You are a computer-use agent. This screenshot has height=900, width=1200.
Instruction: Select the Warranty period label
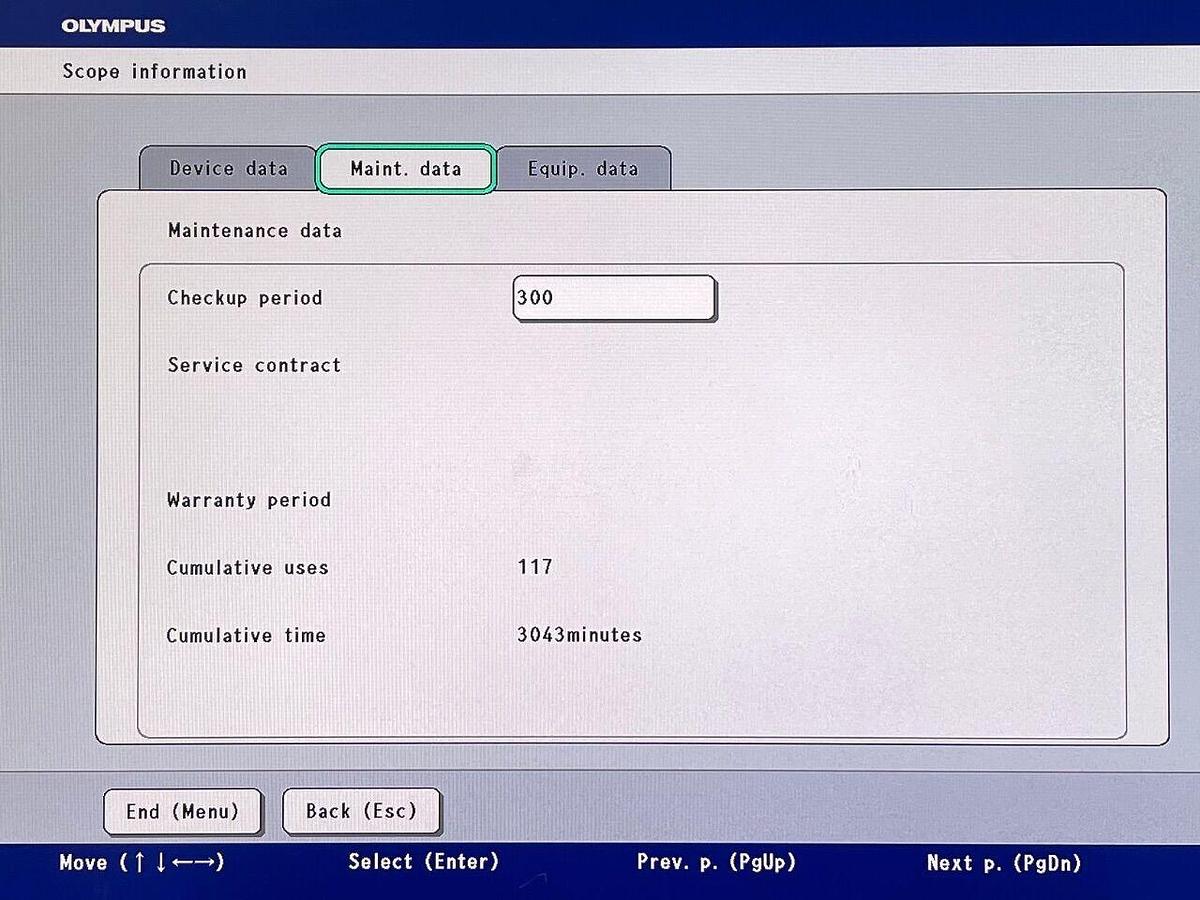(x=249, y=500)
